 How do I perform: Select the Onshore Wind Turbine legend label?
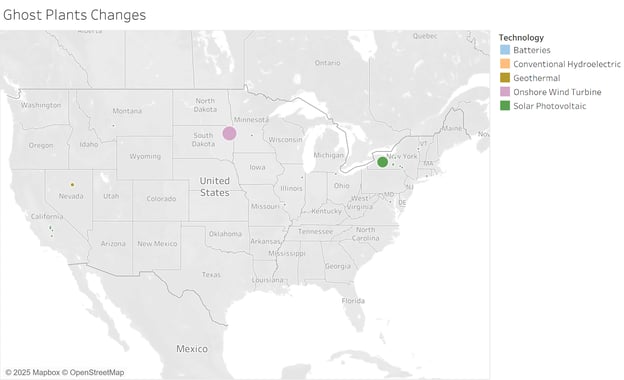coord(557,92)
